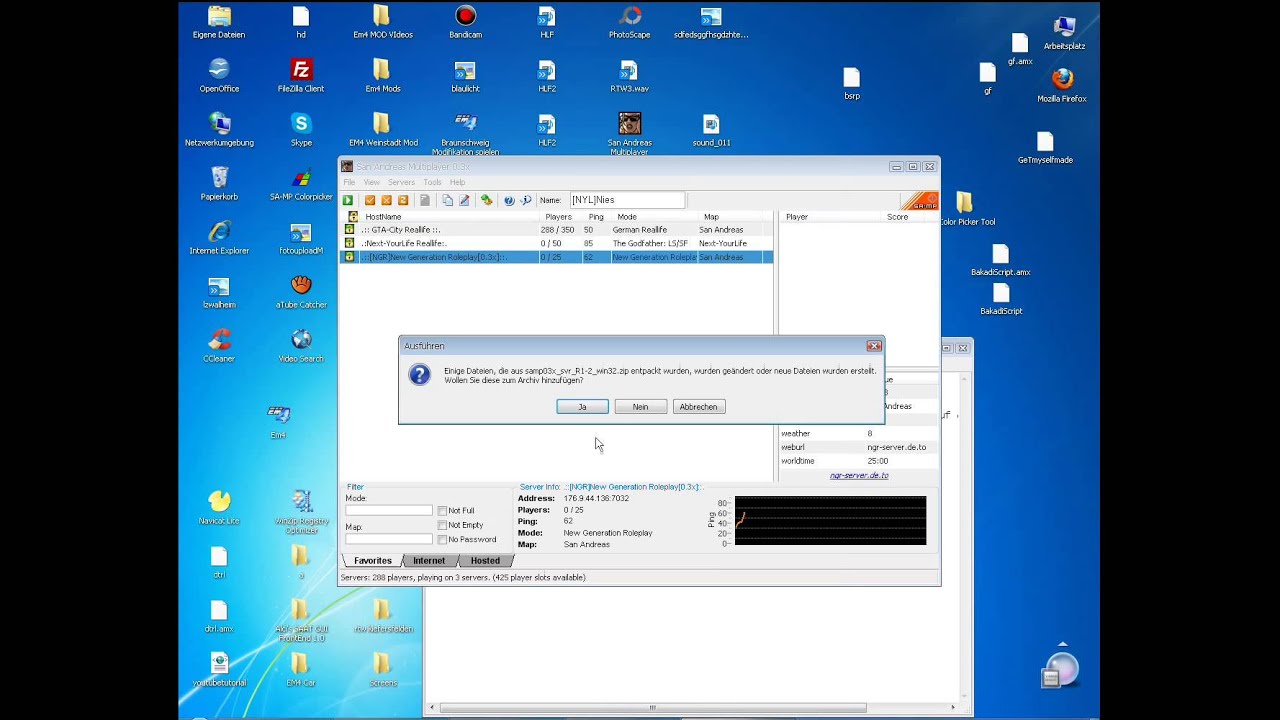This screenshot has height=720, width=1280.
Task: Click the Settings icon in SA-MP toolbar
Action: point(486,200)
